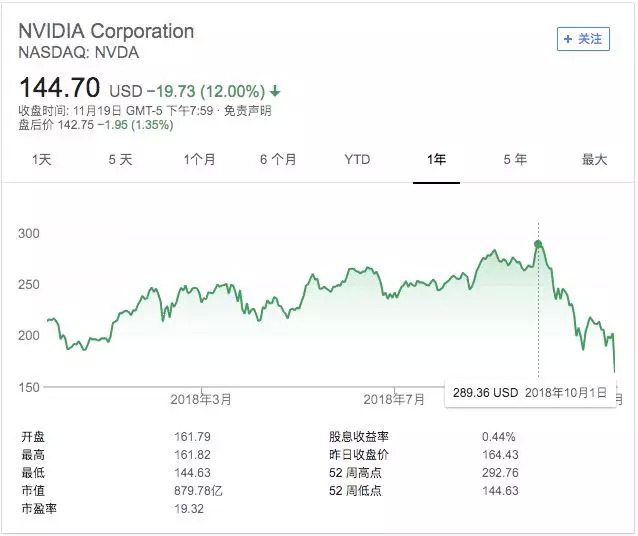Click the 2018年3月 axis label

click(x=200, y=399)
